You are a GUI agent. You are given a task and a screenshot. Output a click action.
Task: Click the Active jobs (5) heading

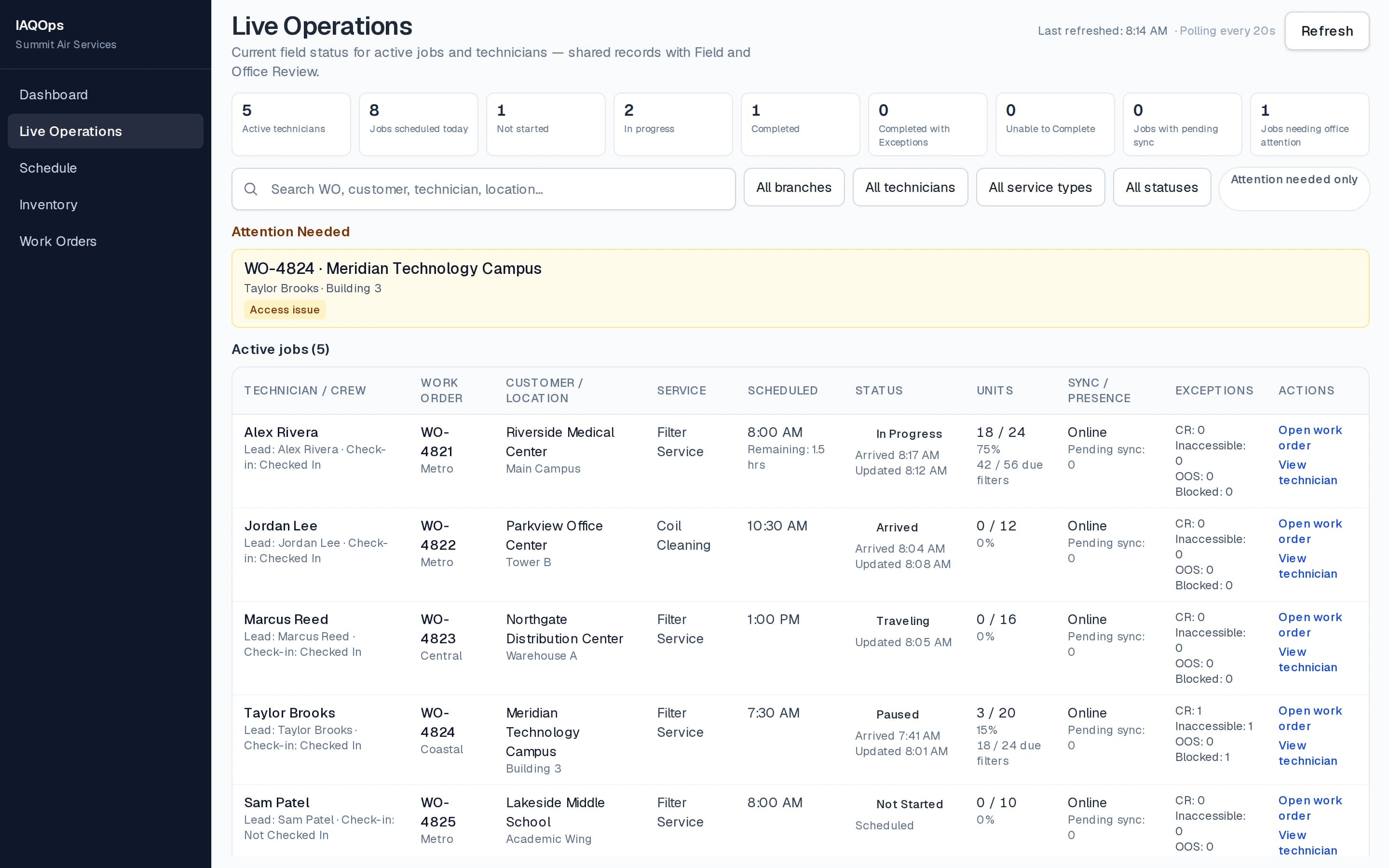(281, 349)
